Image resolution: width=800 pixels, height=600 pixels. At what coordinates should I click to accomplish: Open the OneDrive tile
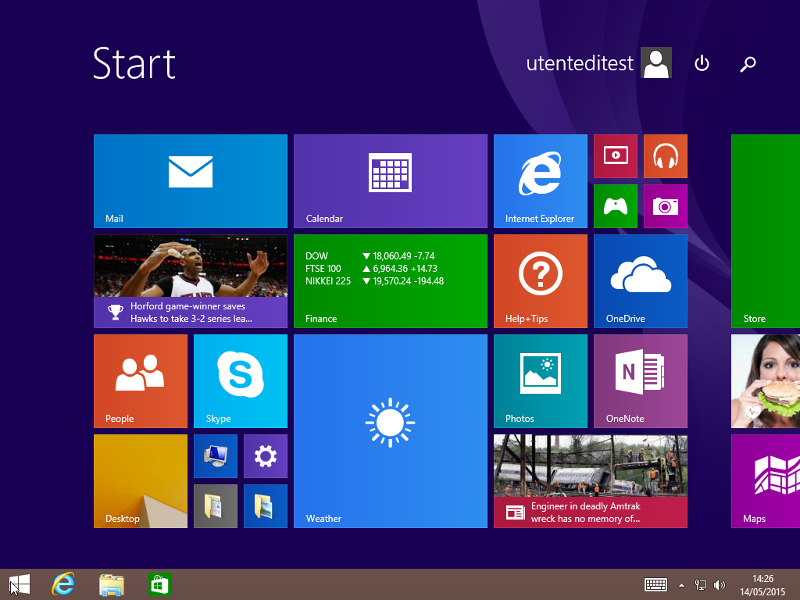641,281
